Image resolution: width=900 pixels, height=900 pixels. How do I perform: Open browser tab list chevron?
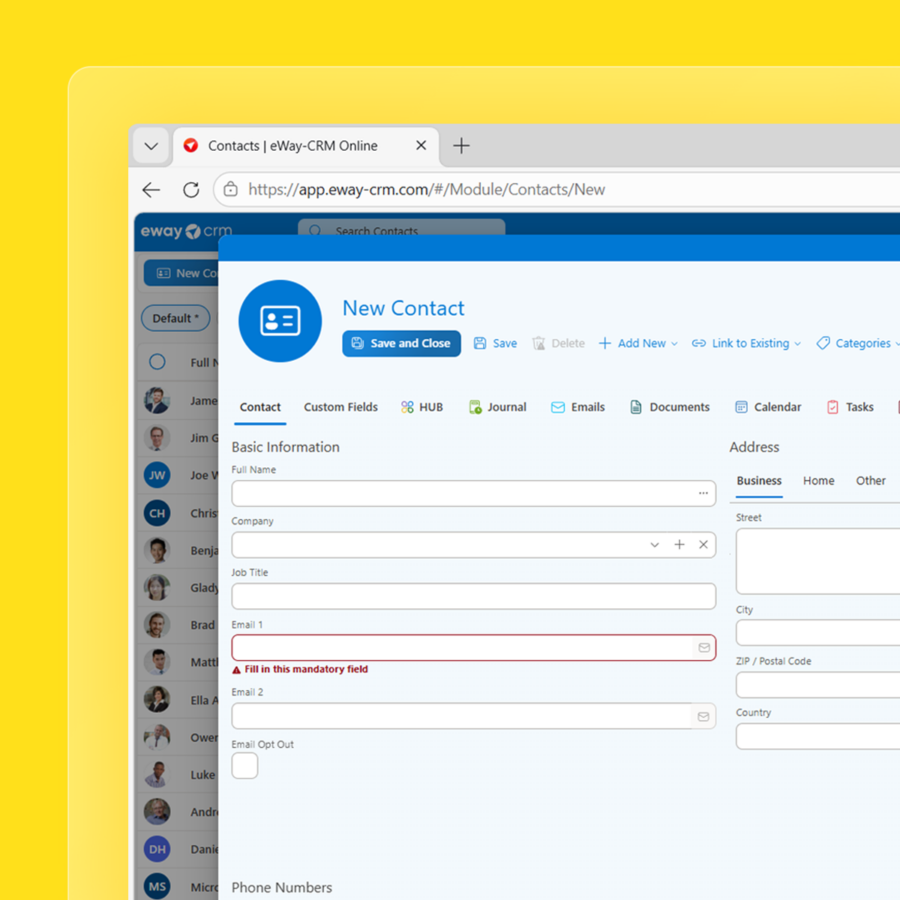[151, 146]
